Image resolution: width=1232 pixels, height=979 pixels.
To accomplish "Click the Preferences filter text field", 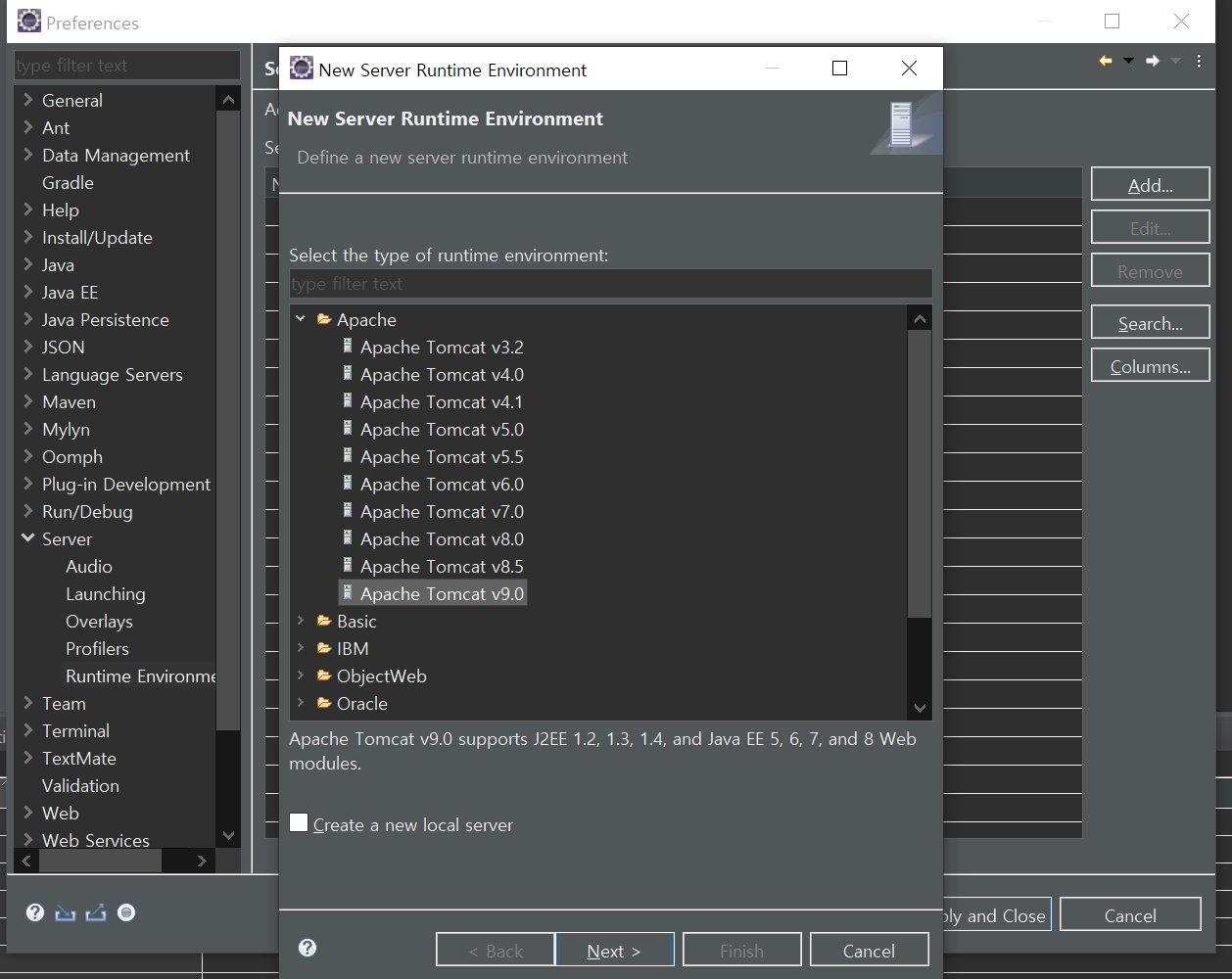I will [x=127, y=65].
